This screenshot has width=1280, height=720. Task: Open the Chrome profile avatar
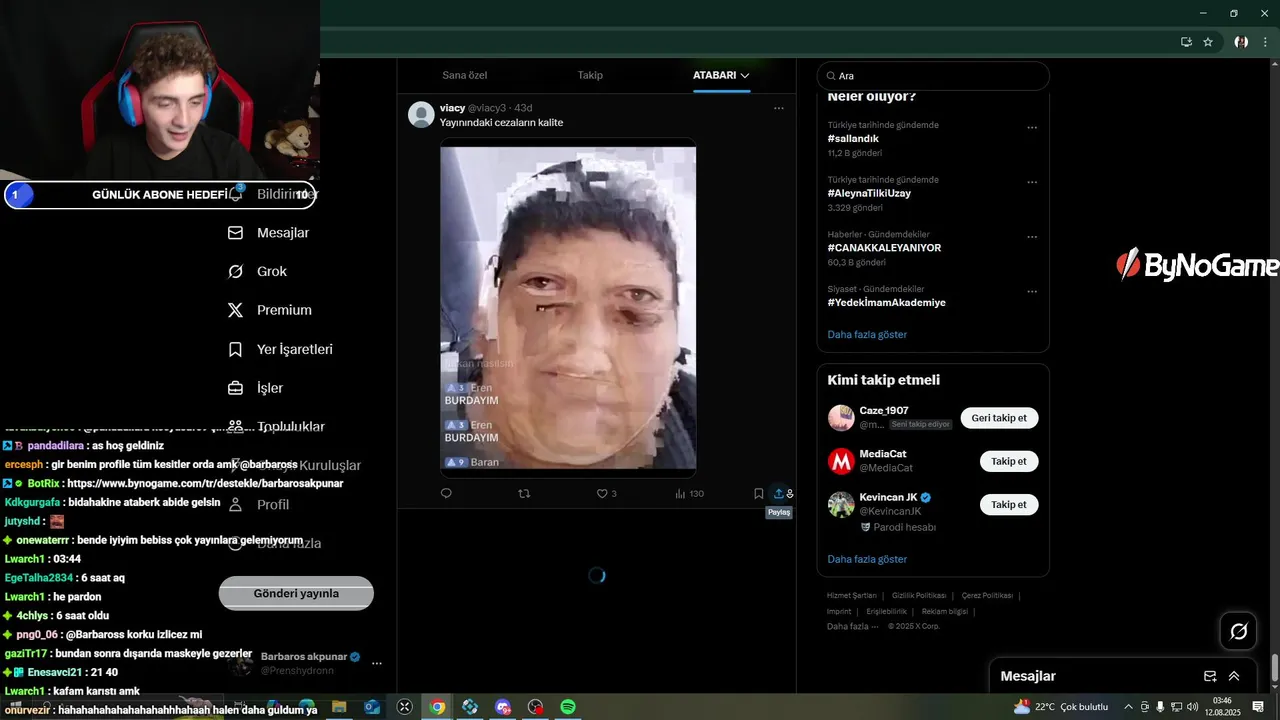point(1241,42)
